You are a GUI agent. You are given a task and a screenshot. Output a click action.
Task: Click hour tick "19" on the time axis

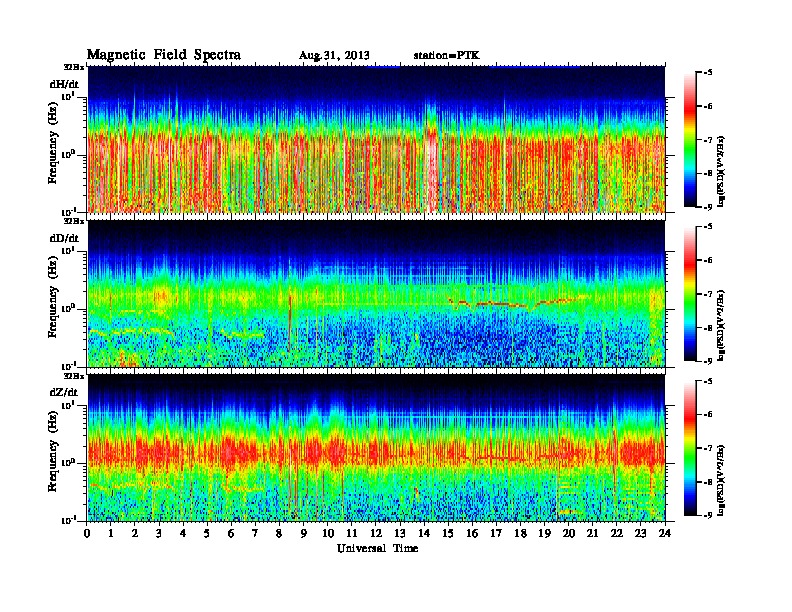pyautogui.click(x=544, y=533)
